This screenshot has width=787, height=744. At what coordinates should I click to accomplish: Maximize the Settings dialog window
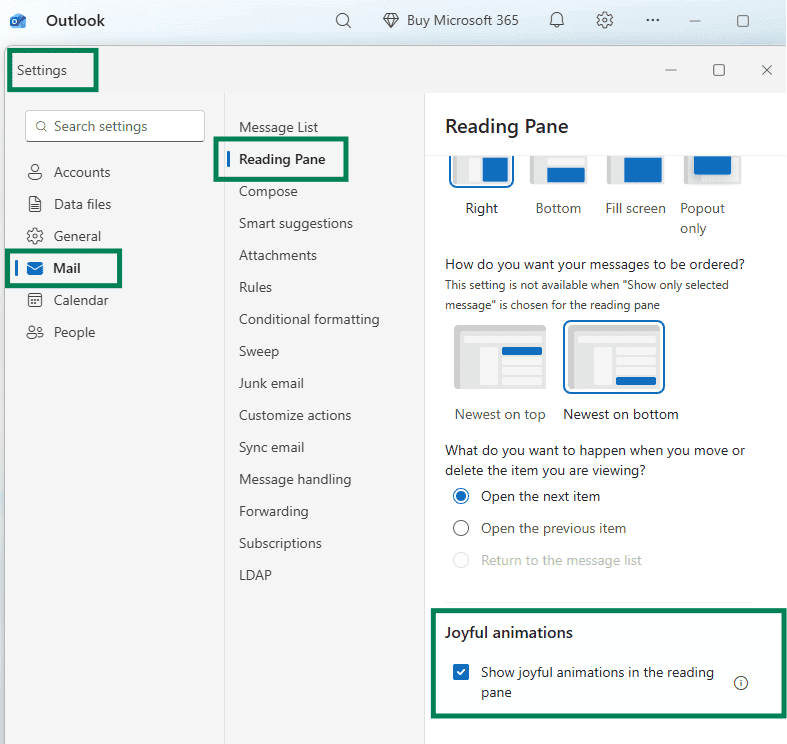tap(719, 70)
